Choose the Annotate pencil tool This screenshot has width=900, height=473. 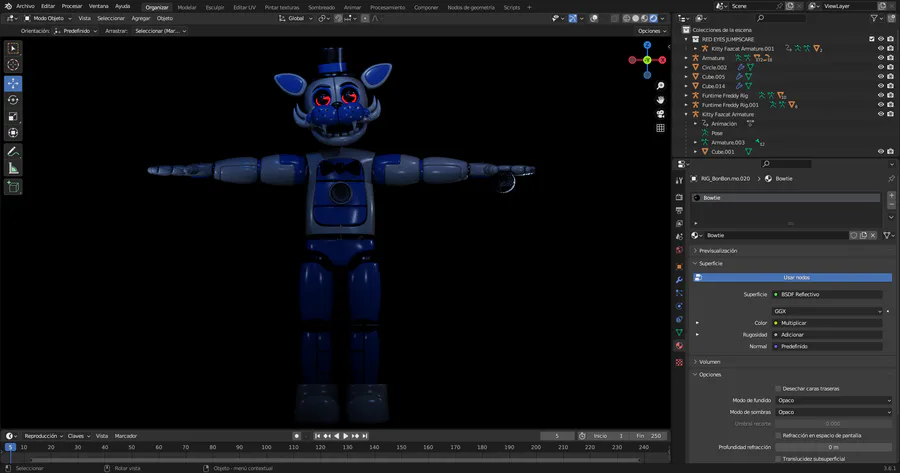click(x=13, y=152)
